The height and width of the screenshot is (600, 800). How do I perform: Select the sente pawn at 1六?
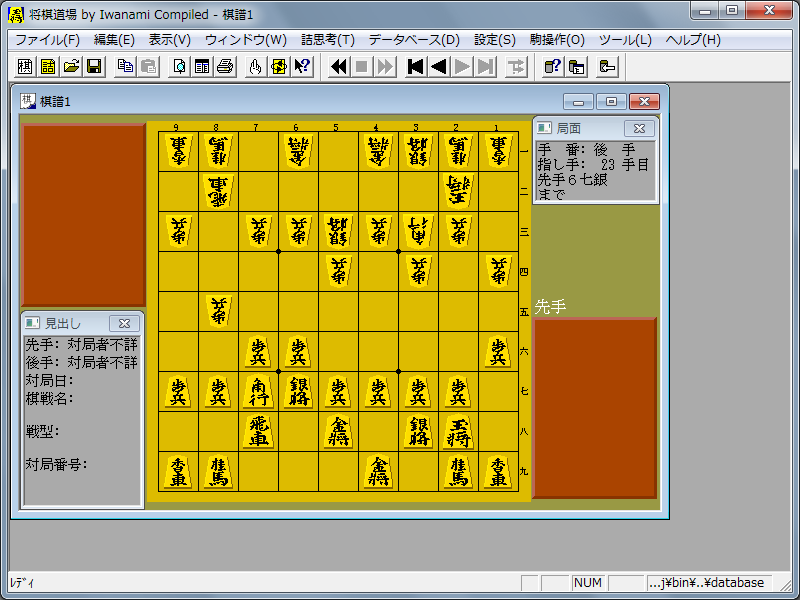(498, 352)
